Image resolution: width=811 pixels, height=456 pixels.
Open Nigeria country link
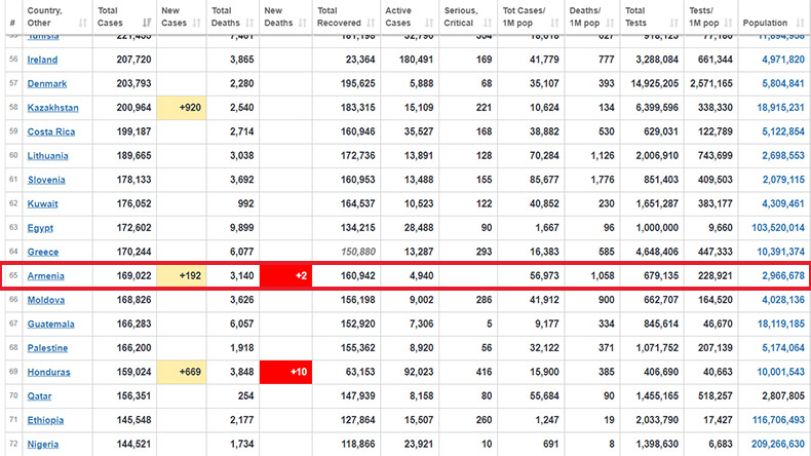(x=43, y=444)
